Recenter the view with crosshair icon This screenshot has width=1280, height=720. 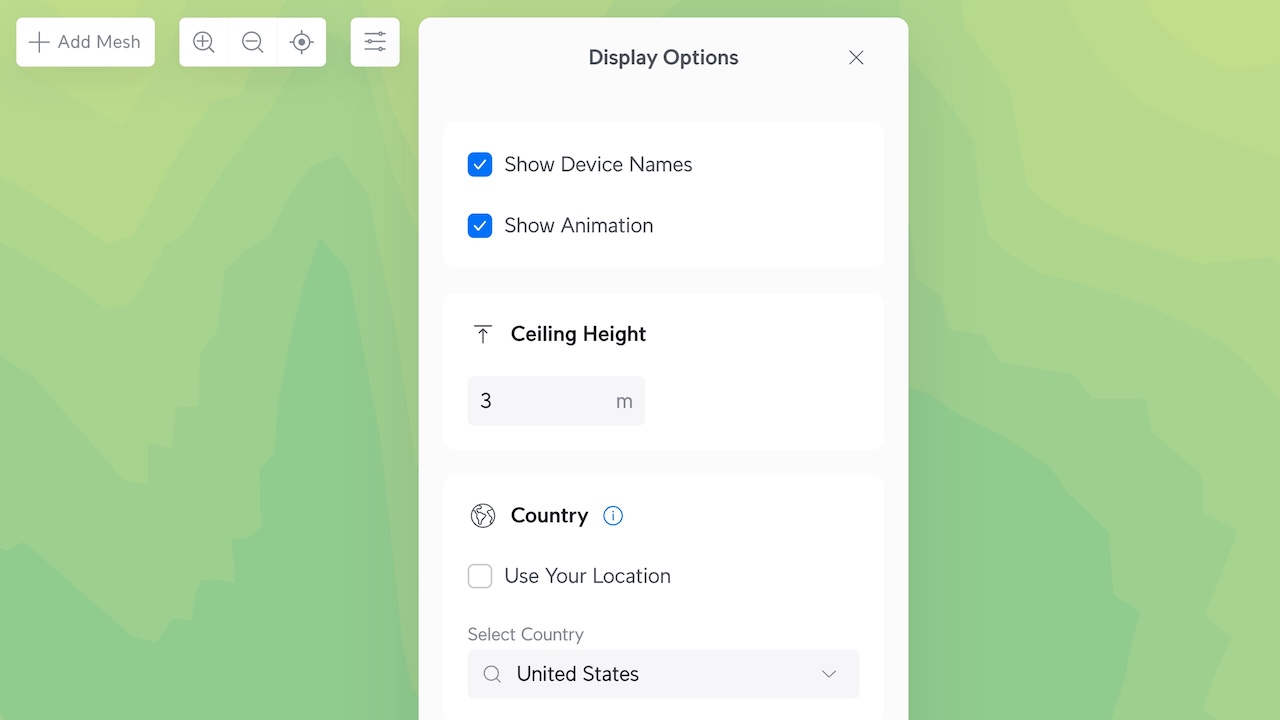coord(301,42)
